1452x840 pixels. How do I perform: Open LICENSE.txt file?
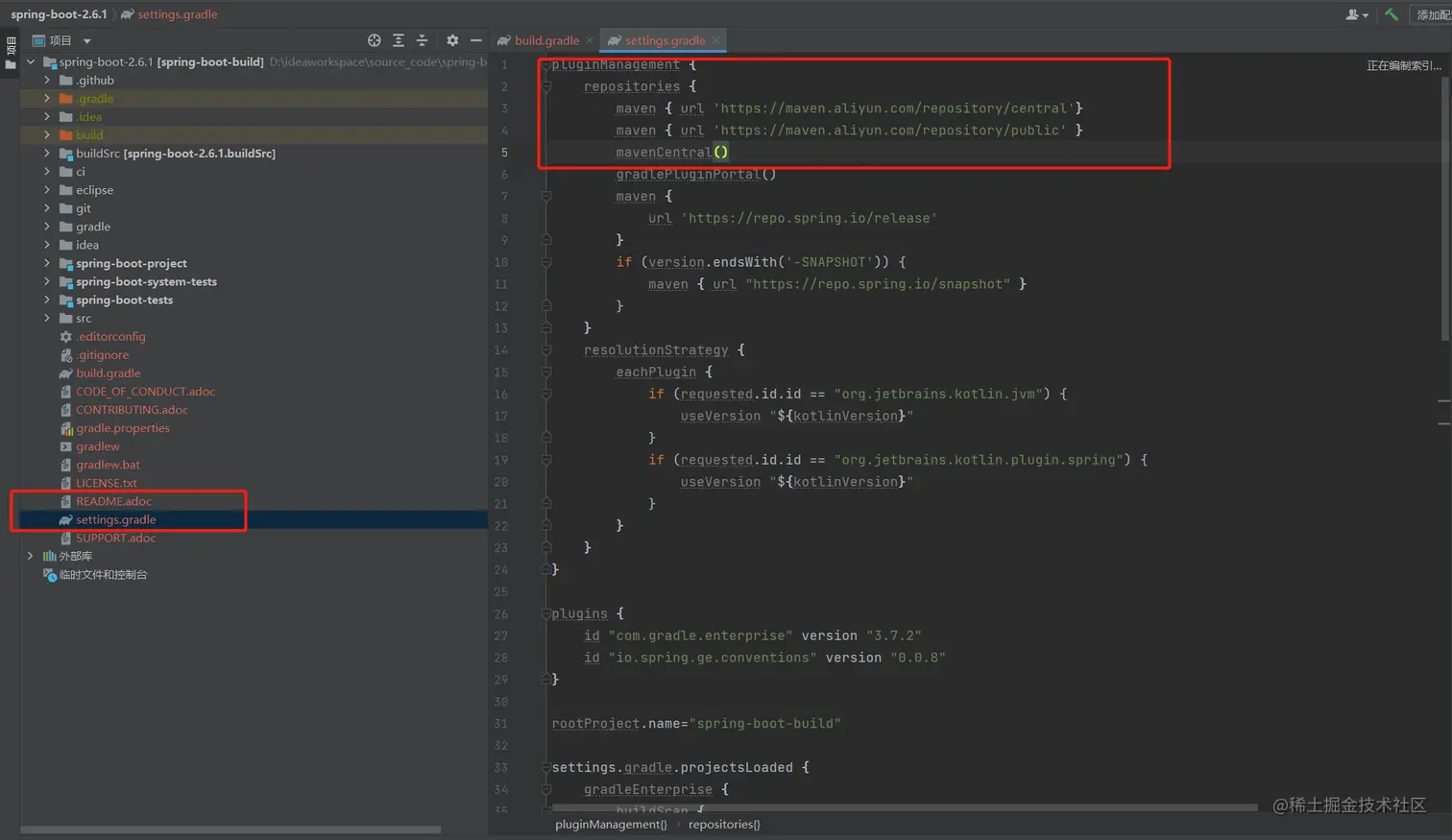(106, 483)
